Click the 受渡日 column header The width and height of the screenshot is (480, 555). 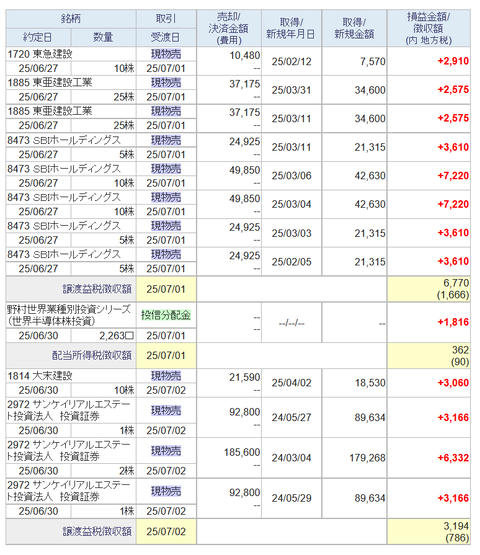click(166, 37)
